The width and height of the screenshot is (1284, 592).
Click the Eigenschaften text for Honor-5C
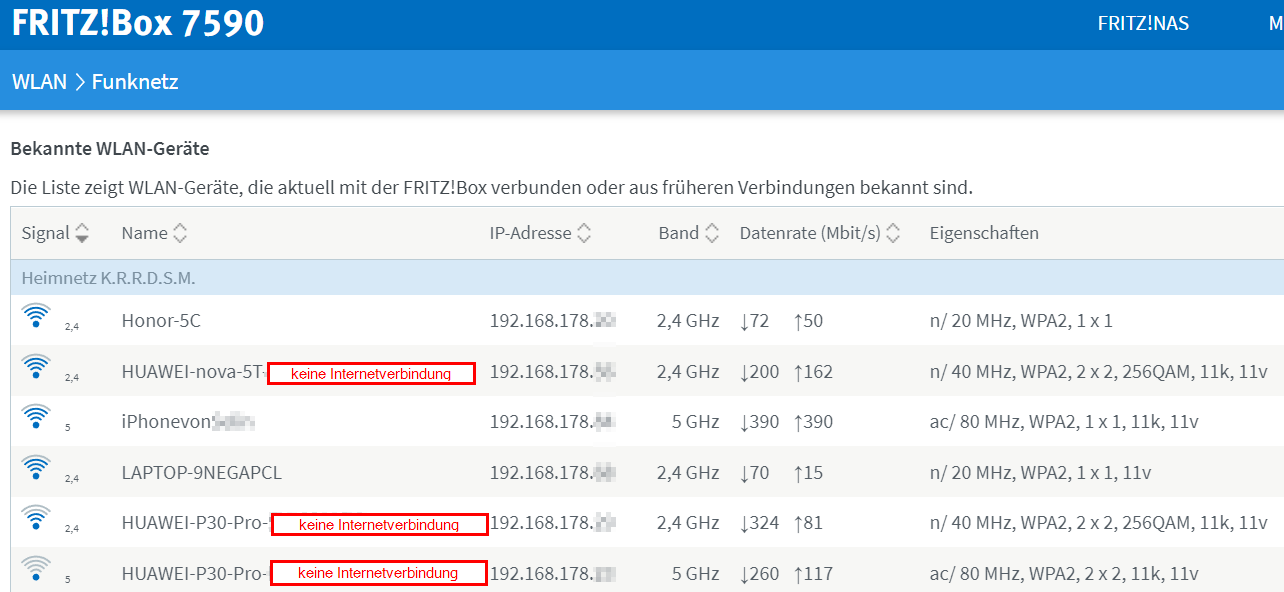[1021, 321]
